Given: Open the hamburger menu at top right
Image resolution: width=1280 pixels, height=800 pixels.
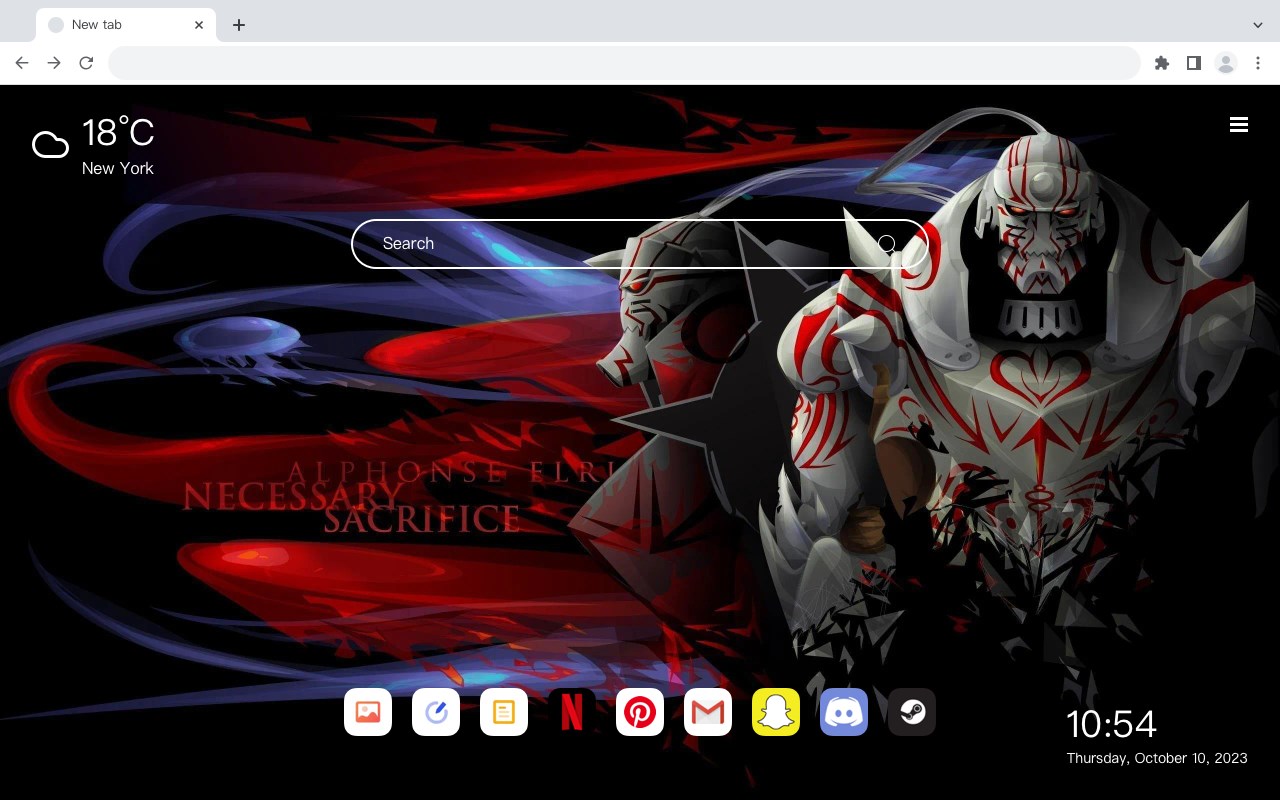Looking at the screenshot, I should (1239, 124).
